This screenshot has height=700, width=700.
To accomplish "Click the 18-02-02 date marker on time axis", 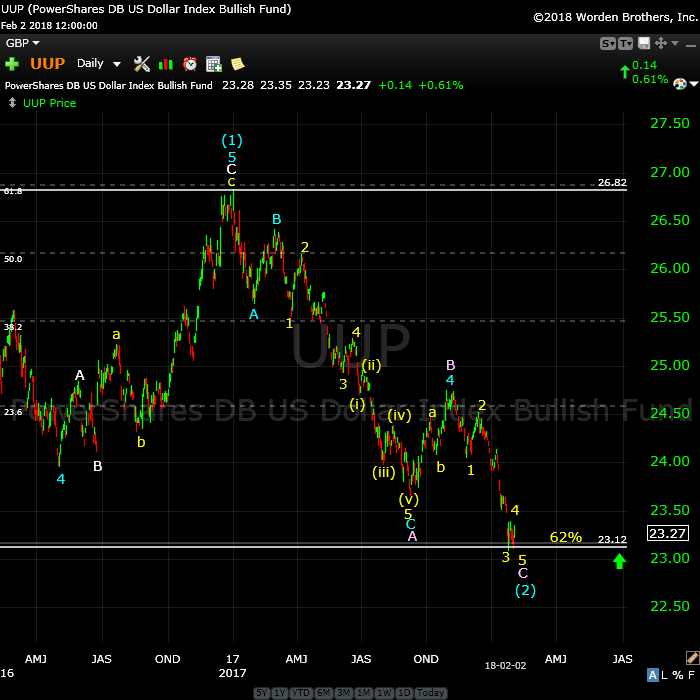I will [x=505, y=665].
